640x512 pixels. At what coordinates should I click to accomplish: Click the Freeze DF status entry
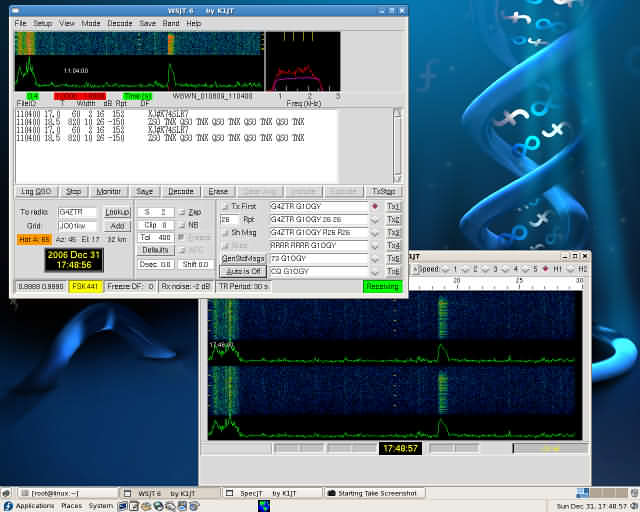(130, 286)
